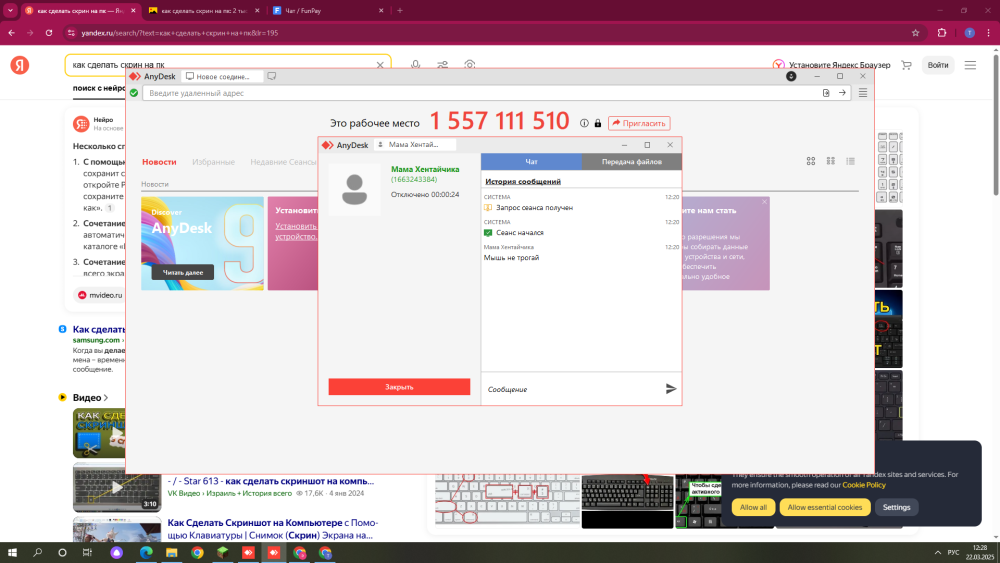Open Microsoft Edge from the taskbar
1000x563 pixels.
pos(146,552)
